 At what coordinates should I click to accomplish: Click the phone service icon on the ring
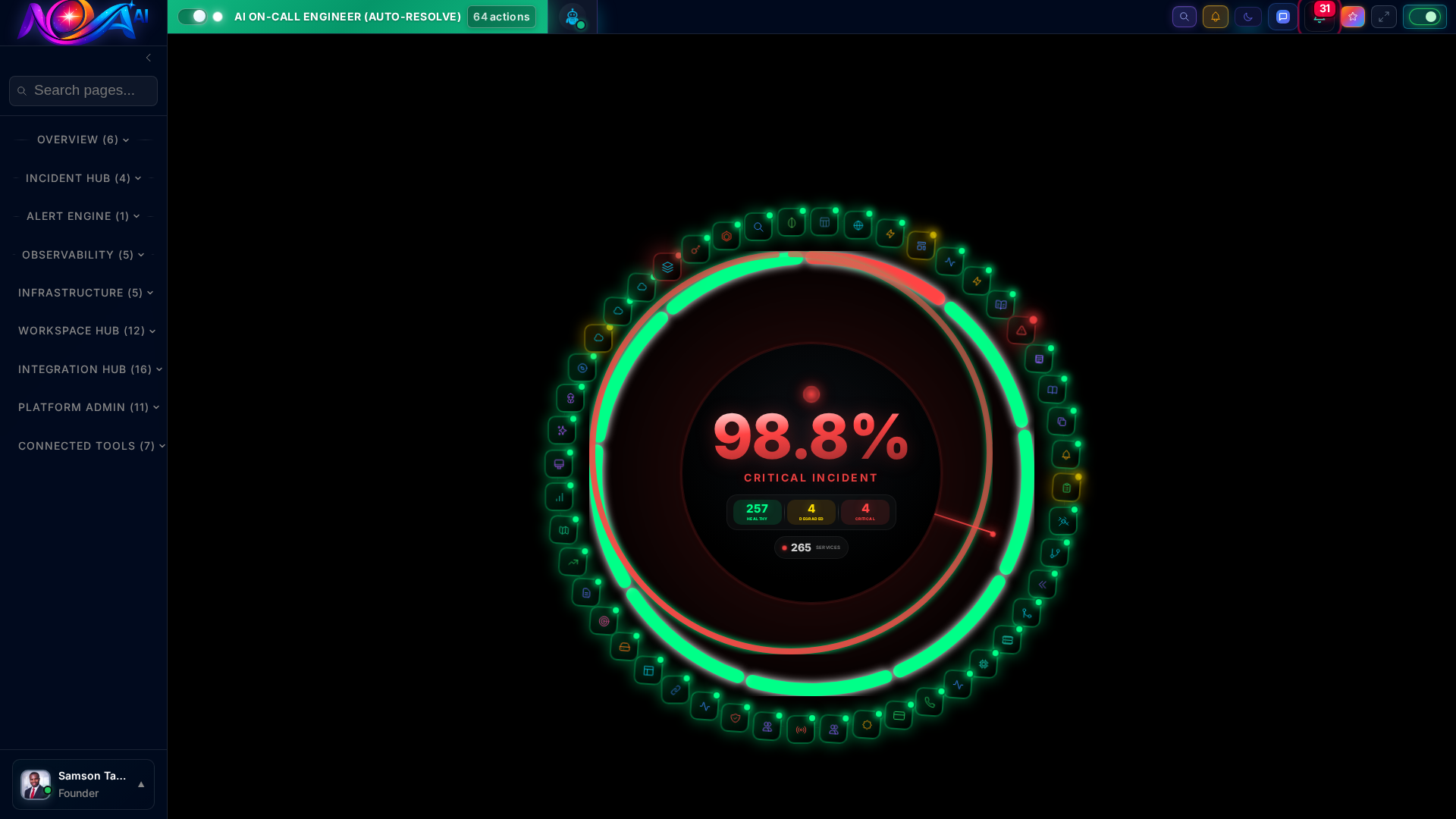click(x=930, y=703)
